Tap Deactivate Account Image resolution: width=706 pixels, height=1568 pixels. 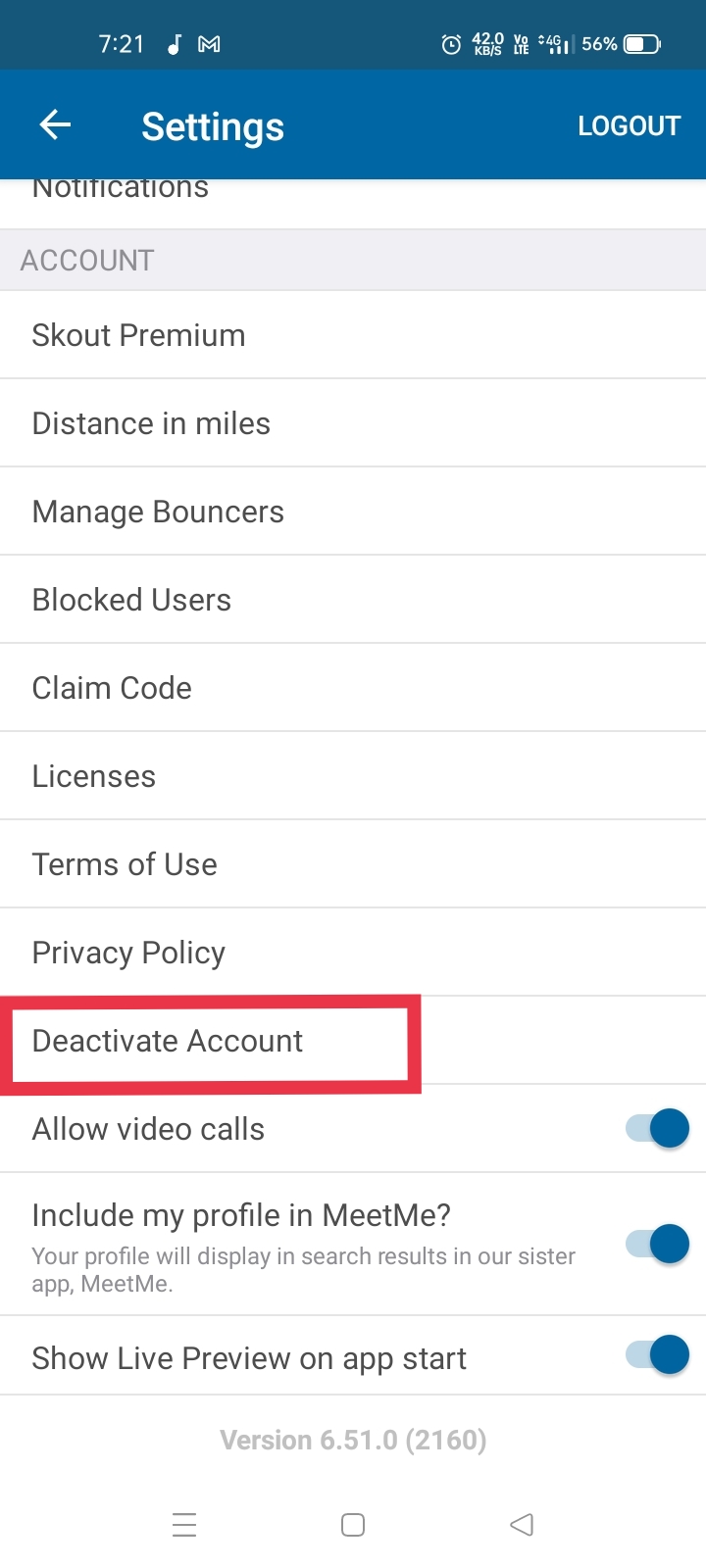point(168,1041)
